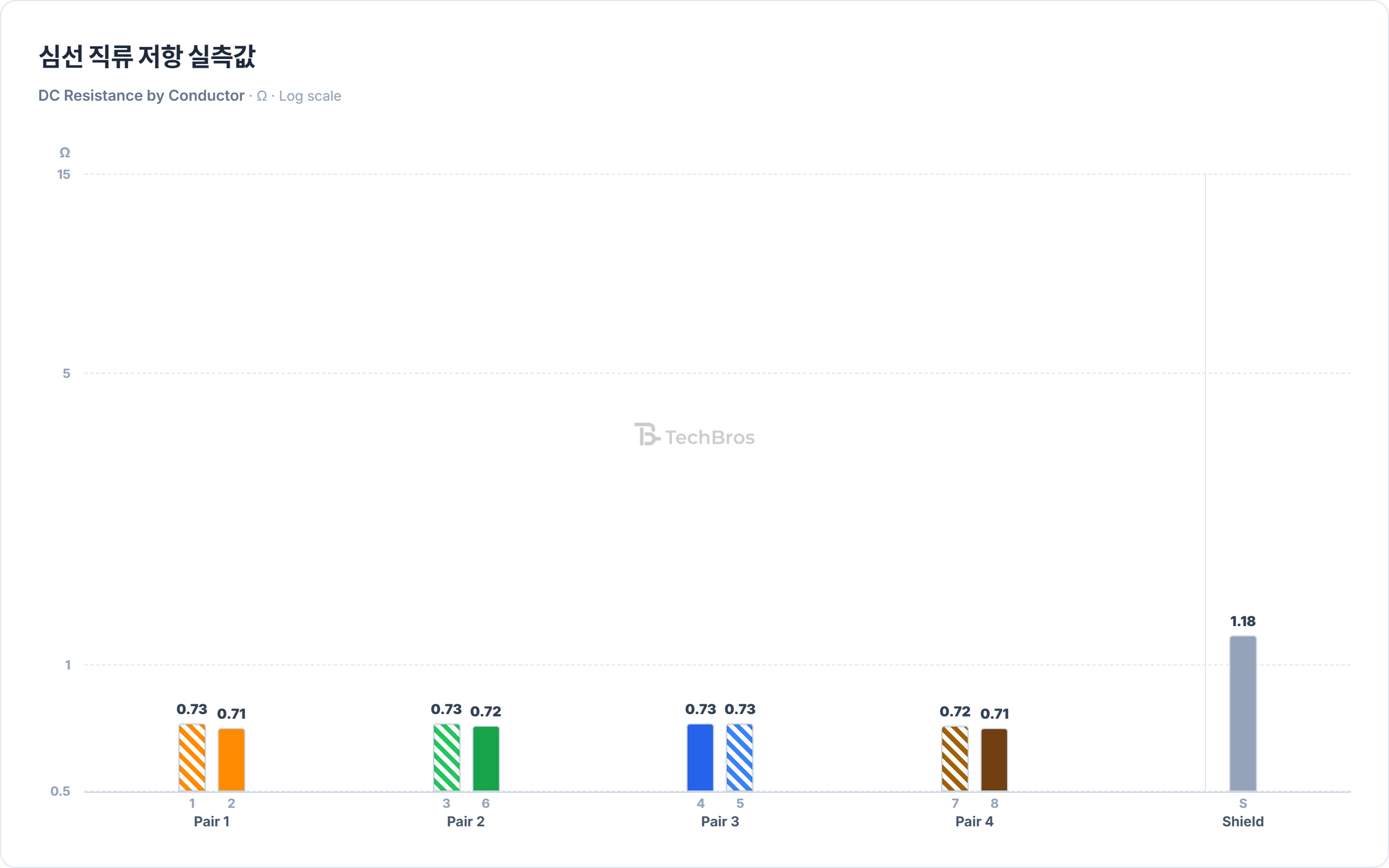Click the Log scale text in subtitle
Viewport: 1389px width, 868px height.
[x=310, y=96]
